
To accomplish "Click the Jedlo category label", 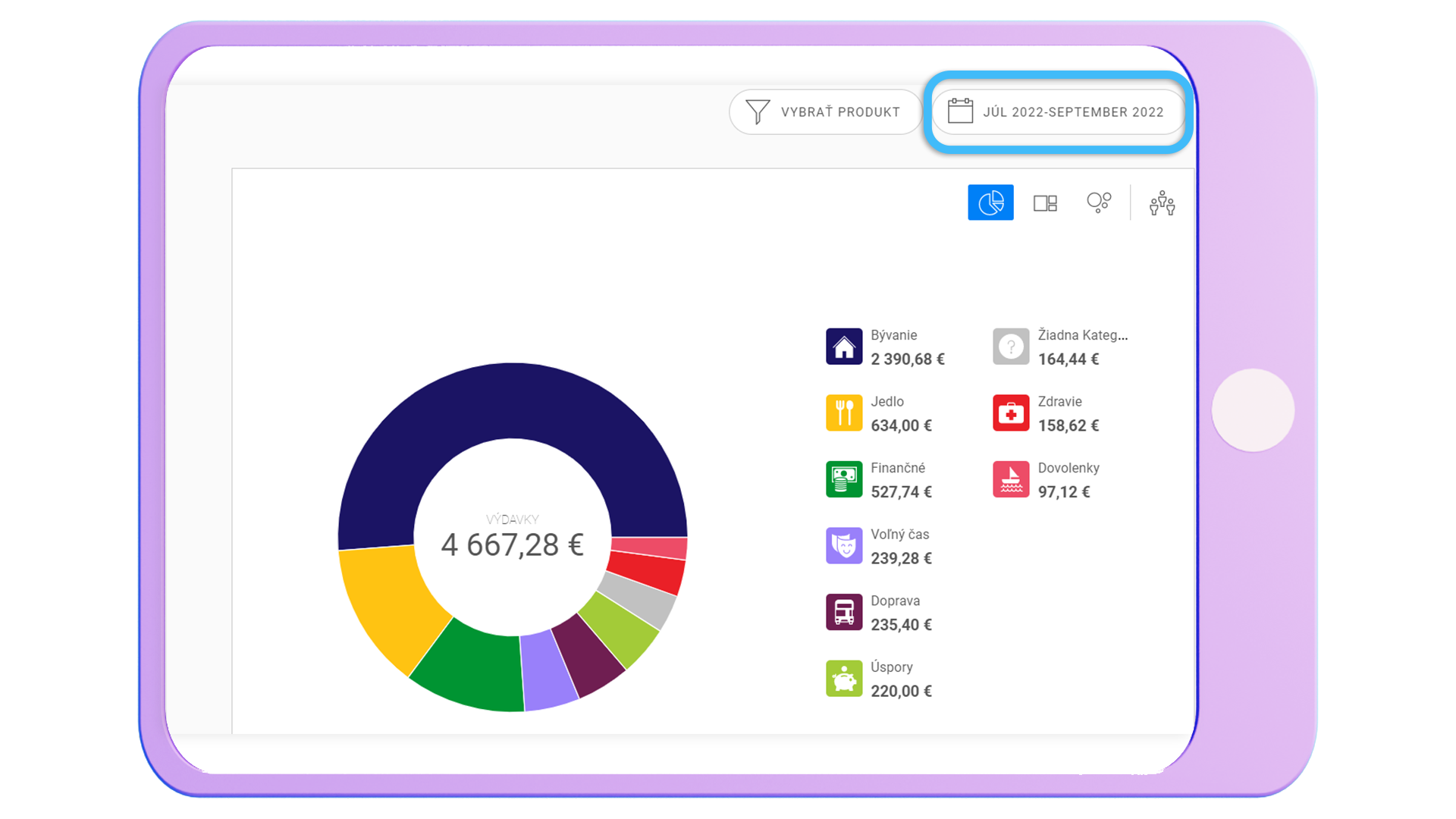I will (887, 401).
